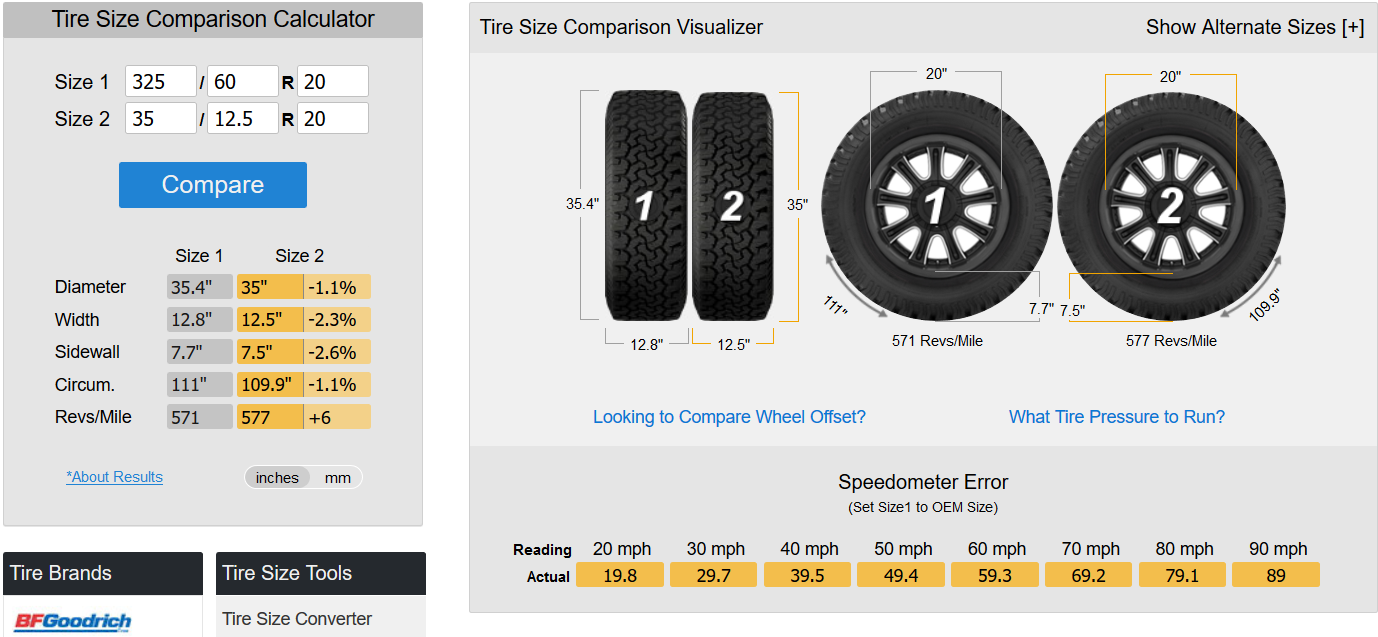Click wheel 1 side-view image
The image size is (1378, 637).
coord(936,206)
